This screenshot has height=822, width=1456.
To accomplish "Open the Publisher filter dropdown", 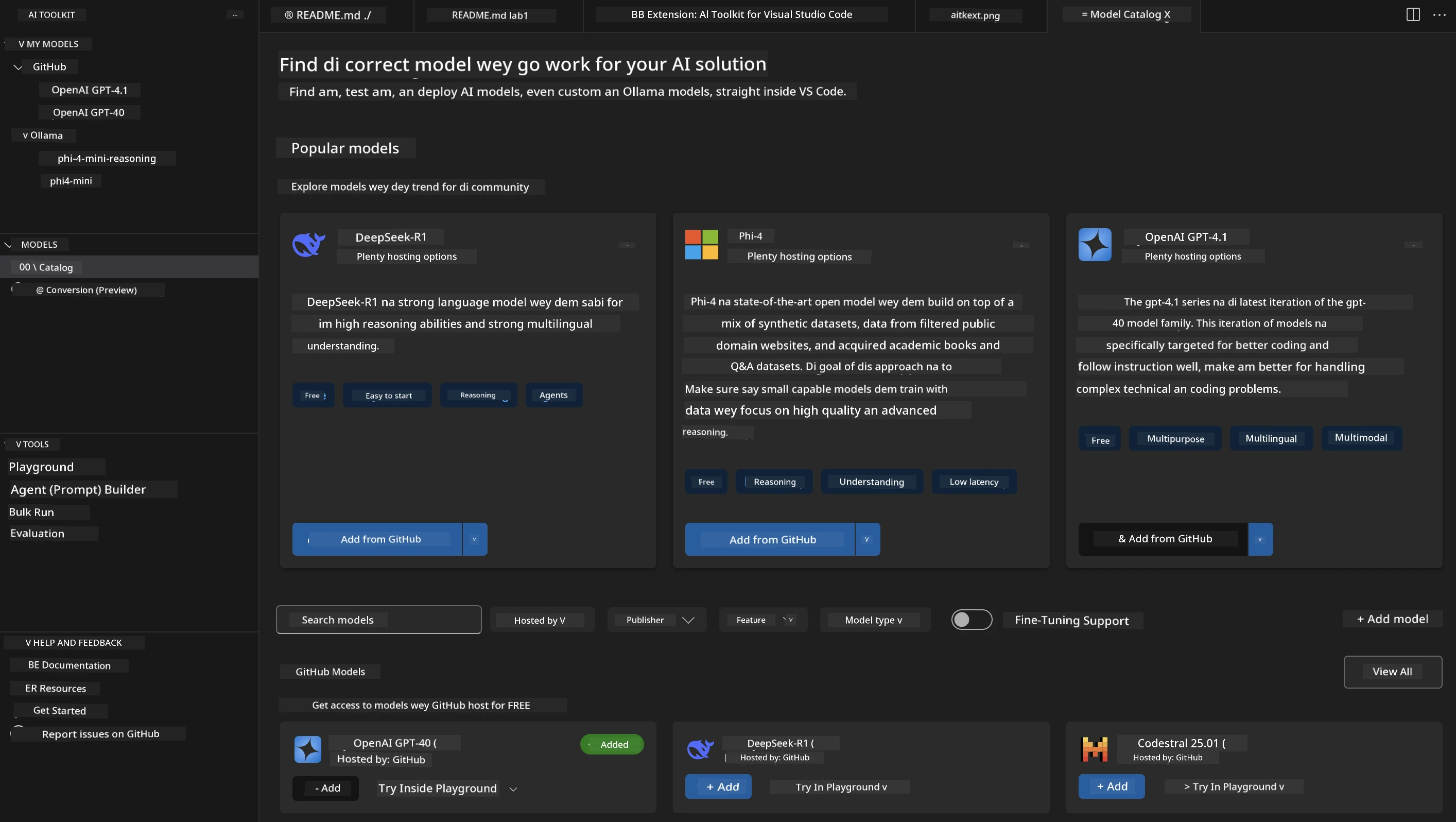I will (x=657, y=620).
